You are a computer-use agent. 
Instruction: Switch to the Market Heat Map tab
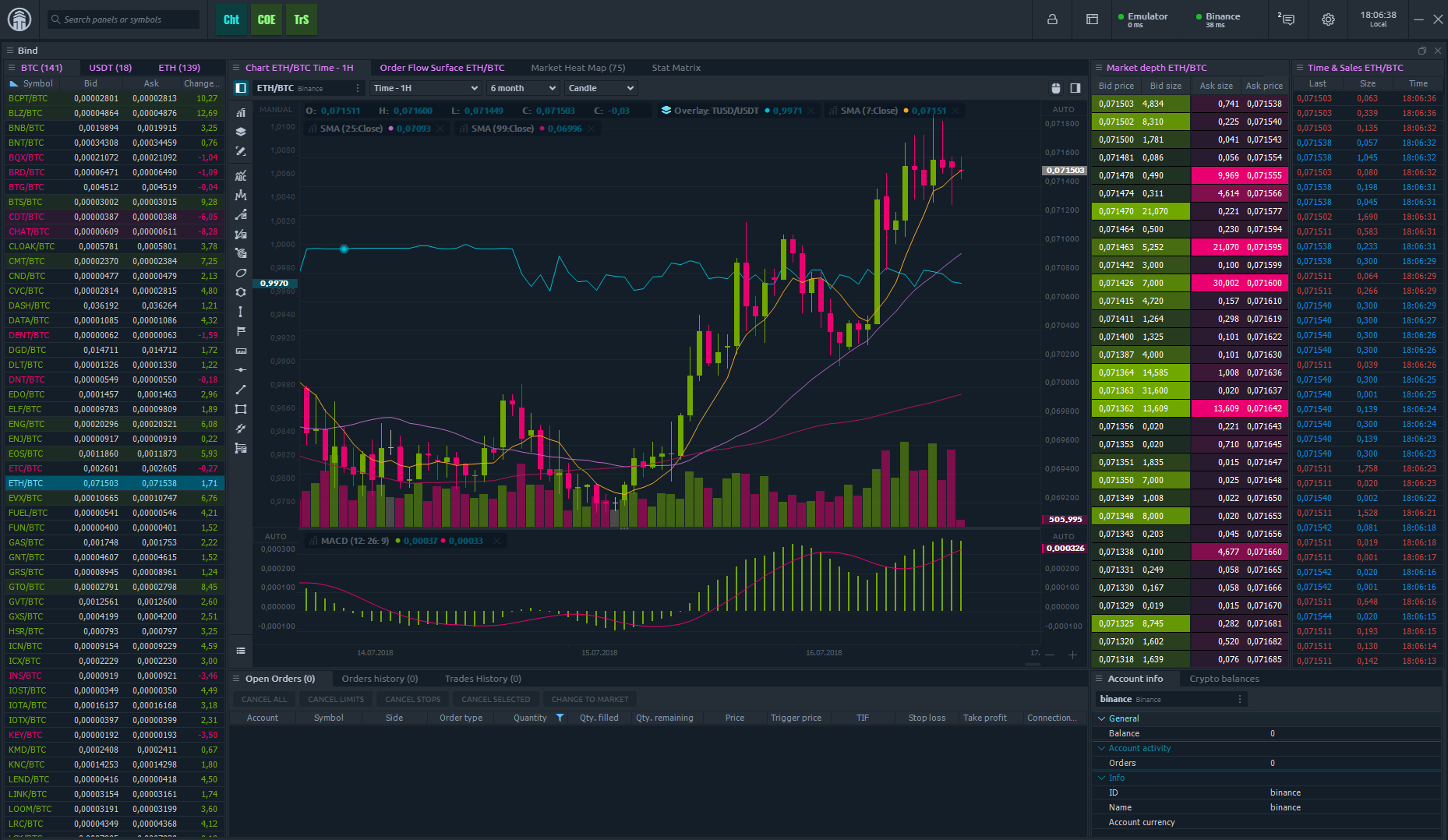pos(578,67)
